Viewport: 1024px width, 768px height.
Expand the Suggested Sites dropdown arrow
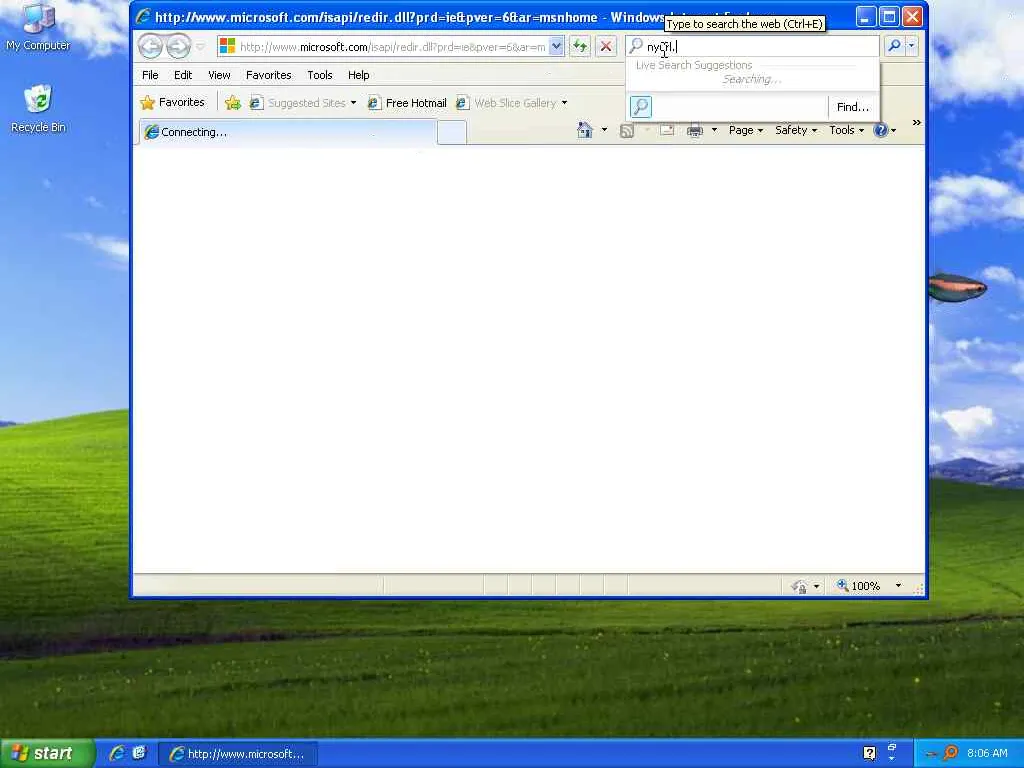click(x=353, y=103)
